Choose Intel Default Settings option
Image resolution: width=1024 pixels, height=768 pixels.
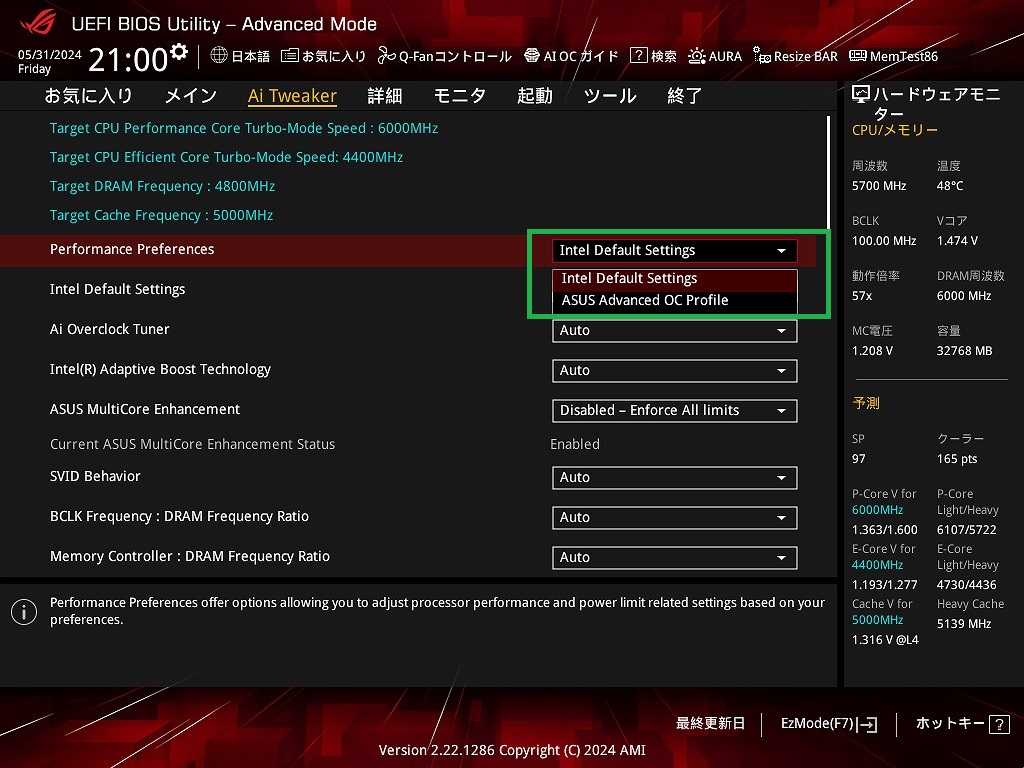[675, 279]
